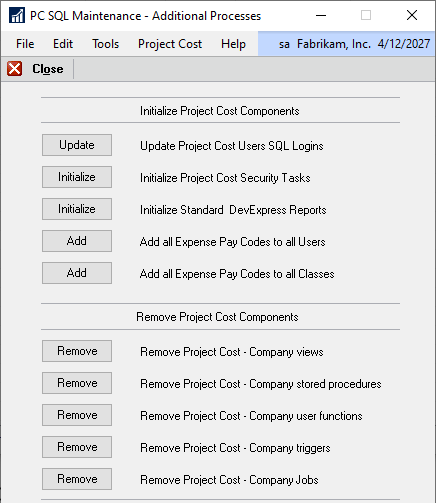
Task: Remove Company Jobs button
Action: [77, 479]
